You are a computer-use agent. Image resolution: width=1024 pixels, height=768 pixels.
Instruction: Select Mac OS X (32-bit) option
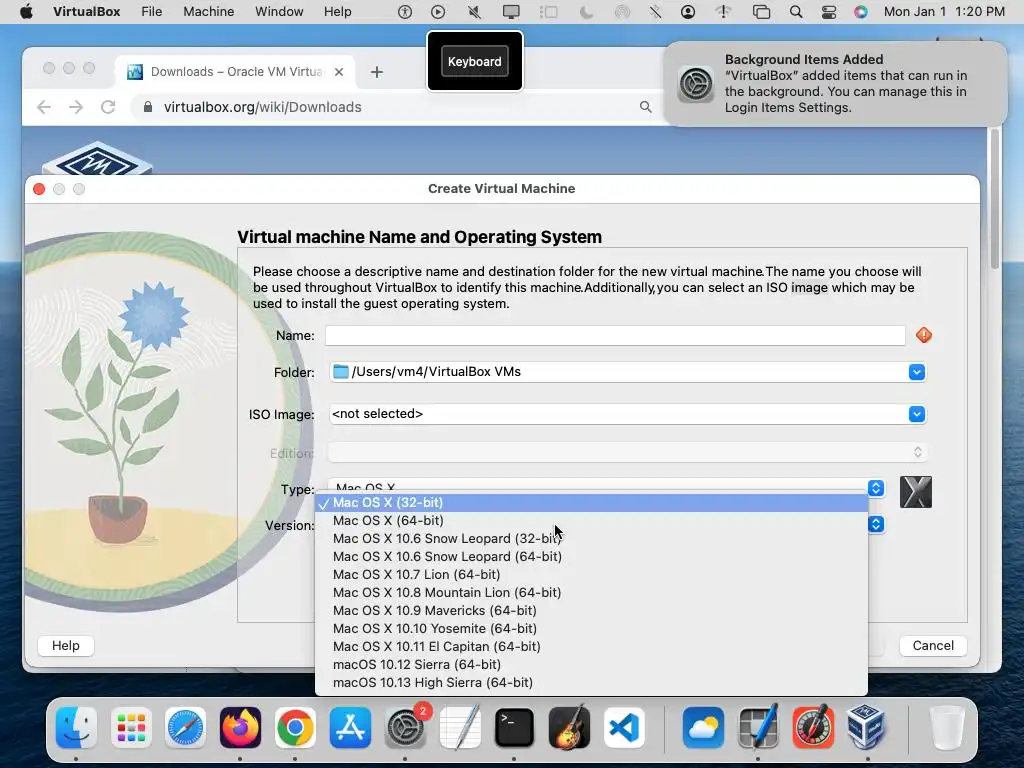[591, 503]
